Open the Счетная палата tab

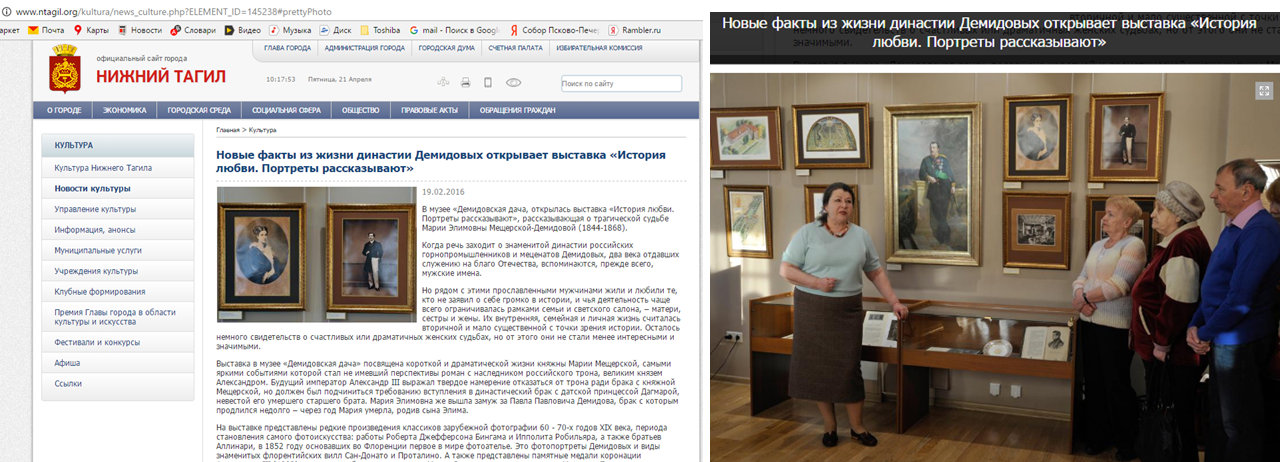[x=516, y=48]
